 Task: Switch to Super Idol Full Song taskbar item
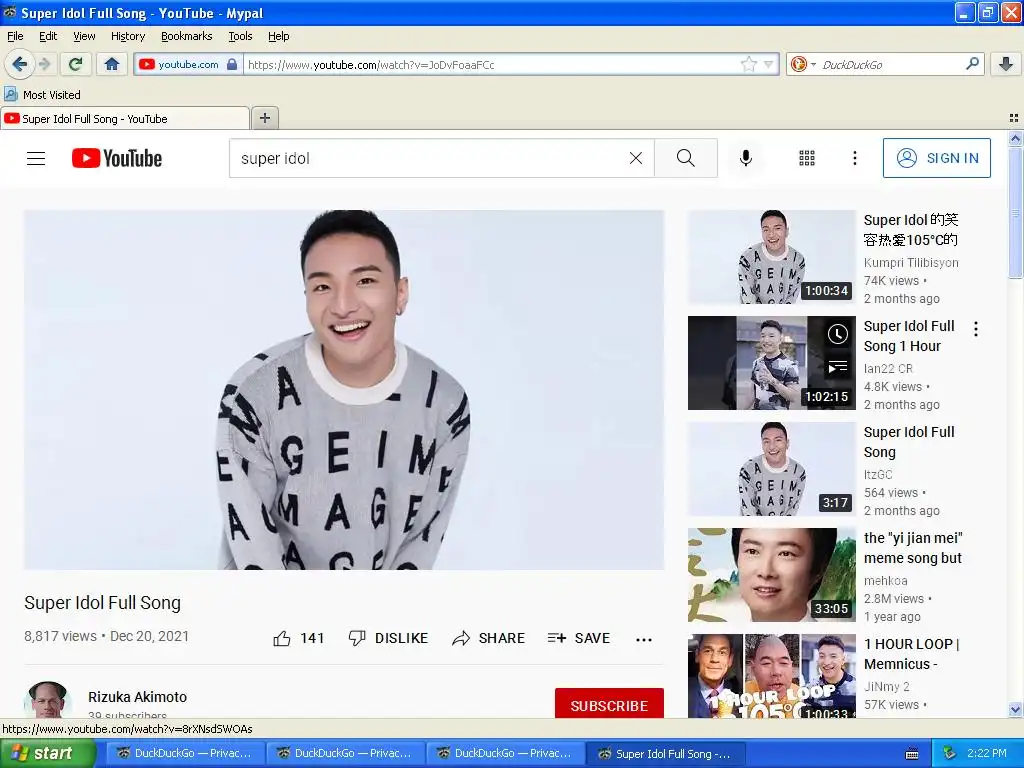tap(665, 753)
